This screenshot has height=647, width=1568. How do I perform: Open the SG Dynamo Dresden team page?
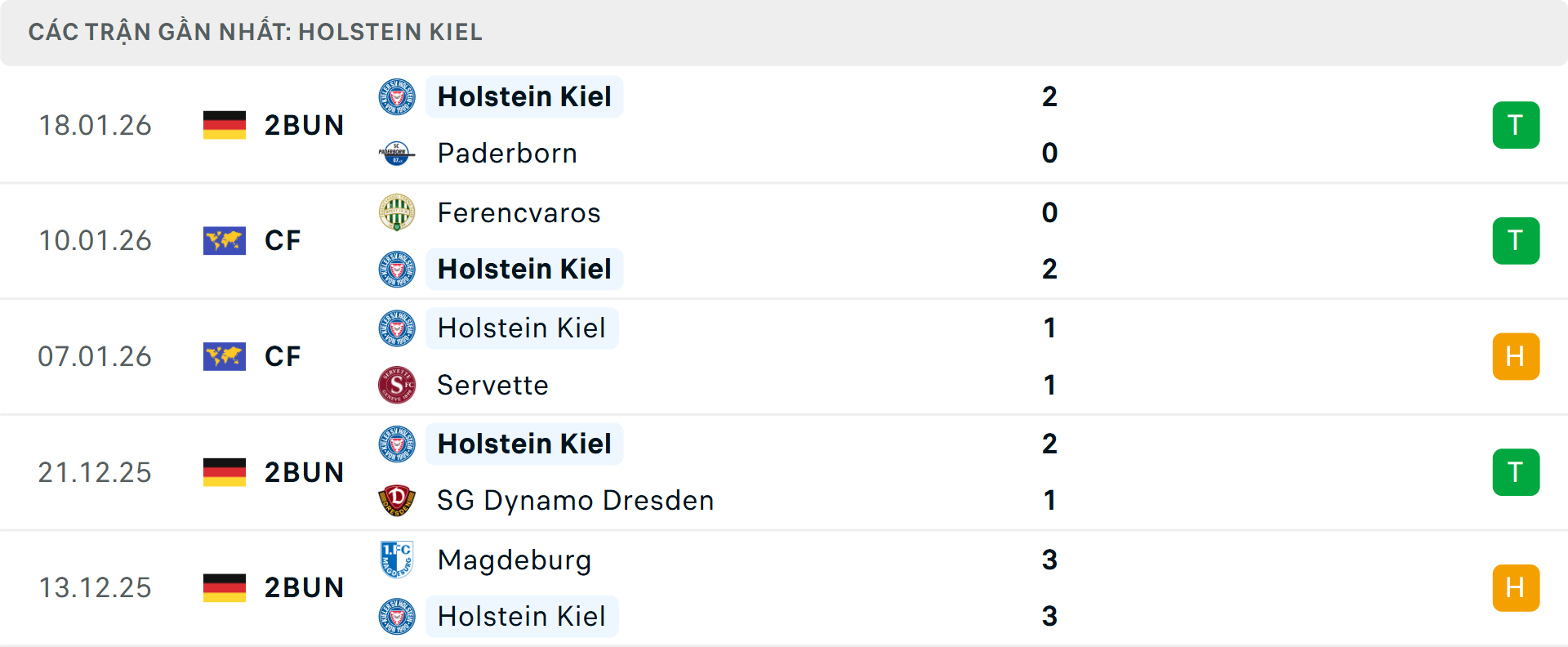(575, 500)
